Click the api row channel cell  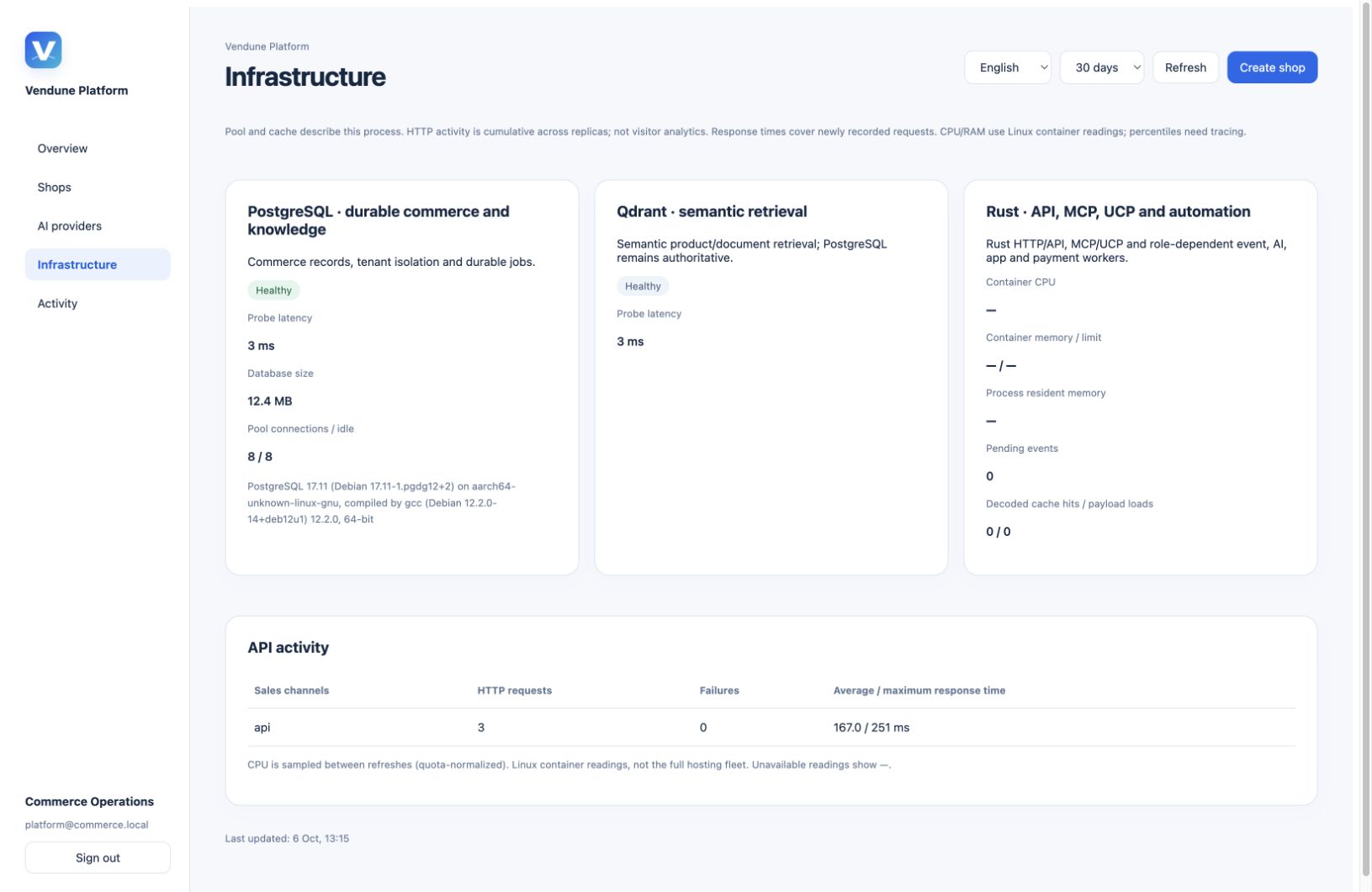[x=262, y=727]
